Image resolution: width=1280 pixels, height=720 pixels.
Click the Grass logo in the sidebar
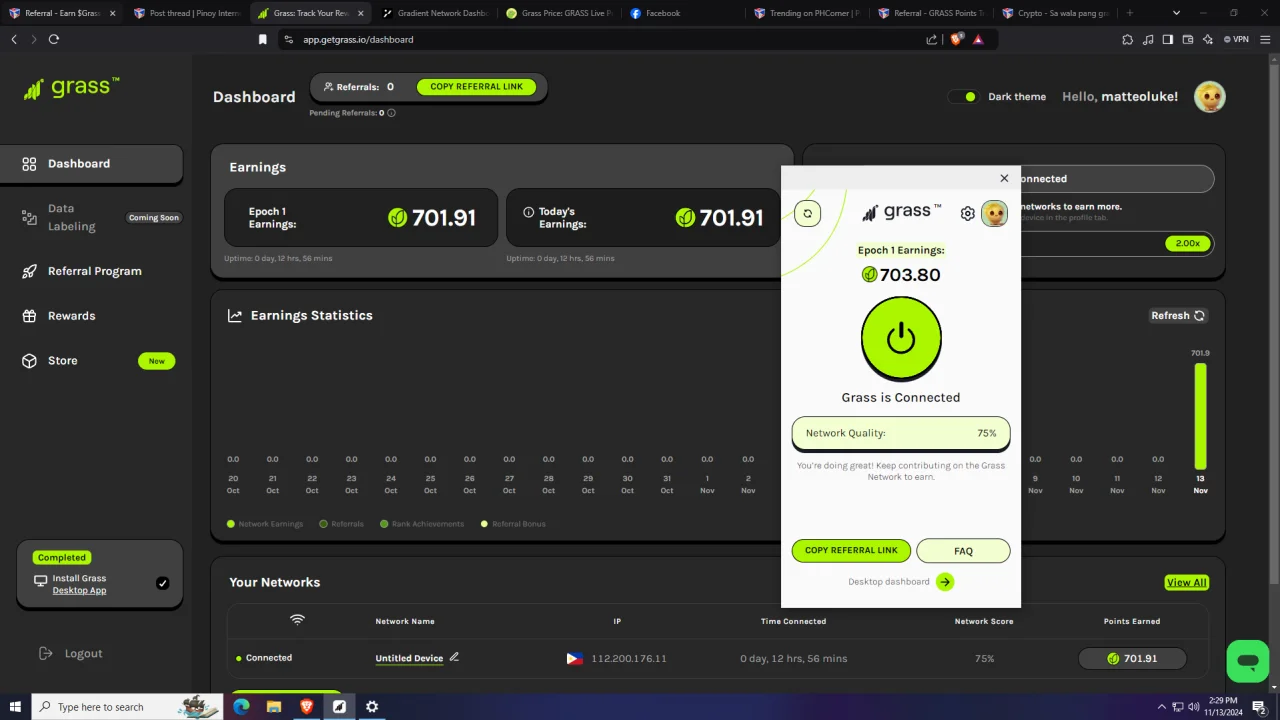[x=71, y=88]
